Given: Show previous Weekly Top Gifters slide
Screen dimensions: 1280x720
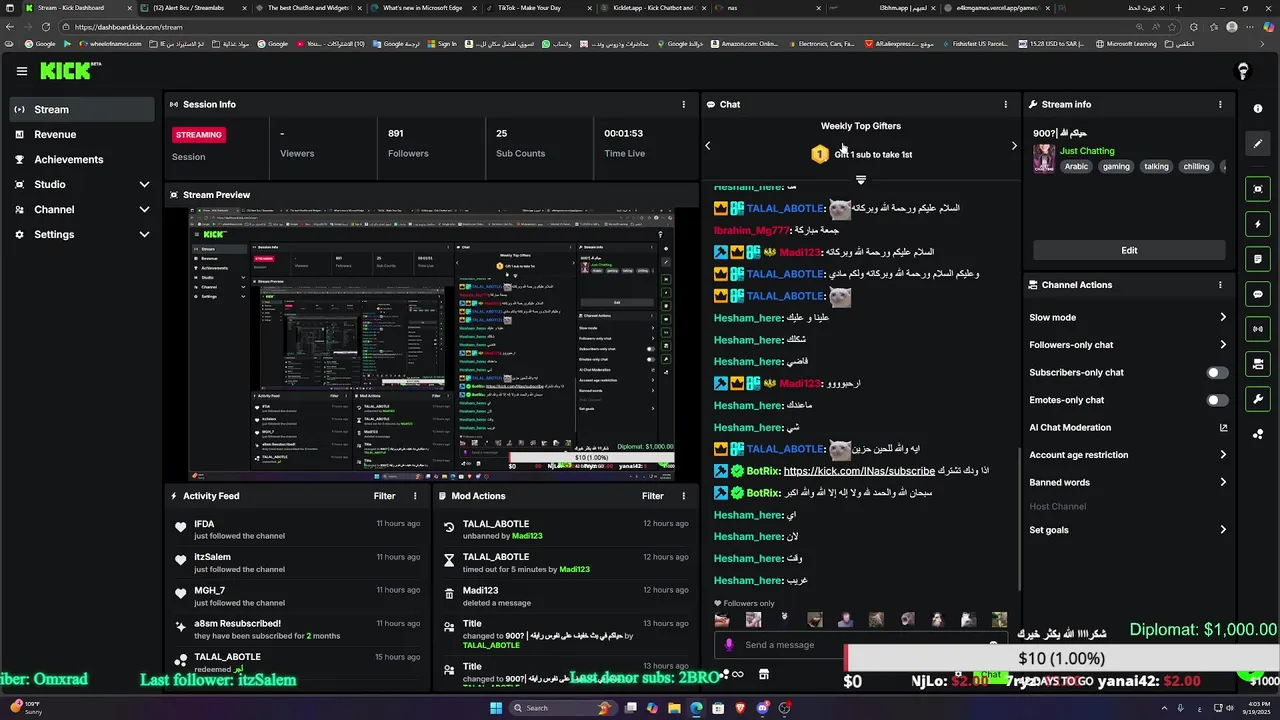Looking at the screenshot, I should [x=708, y=146].
